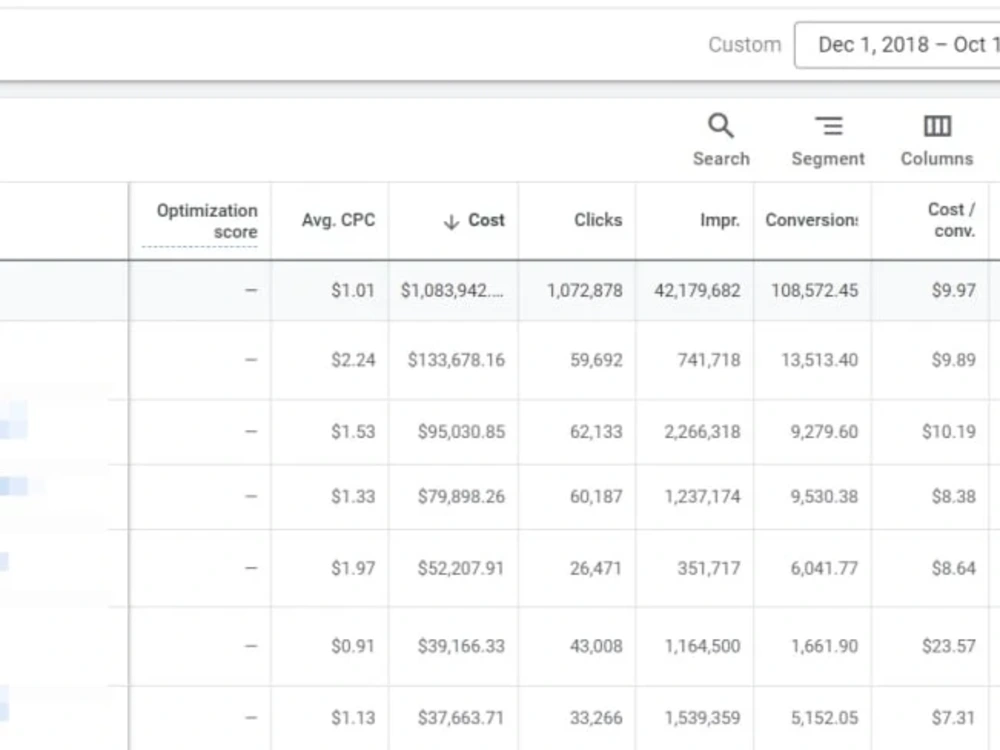The width and height of the screenshot is (1000, 750).
Task: Open the Segment filter icon
Action: (828, 126)
